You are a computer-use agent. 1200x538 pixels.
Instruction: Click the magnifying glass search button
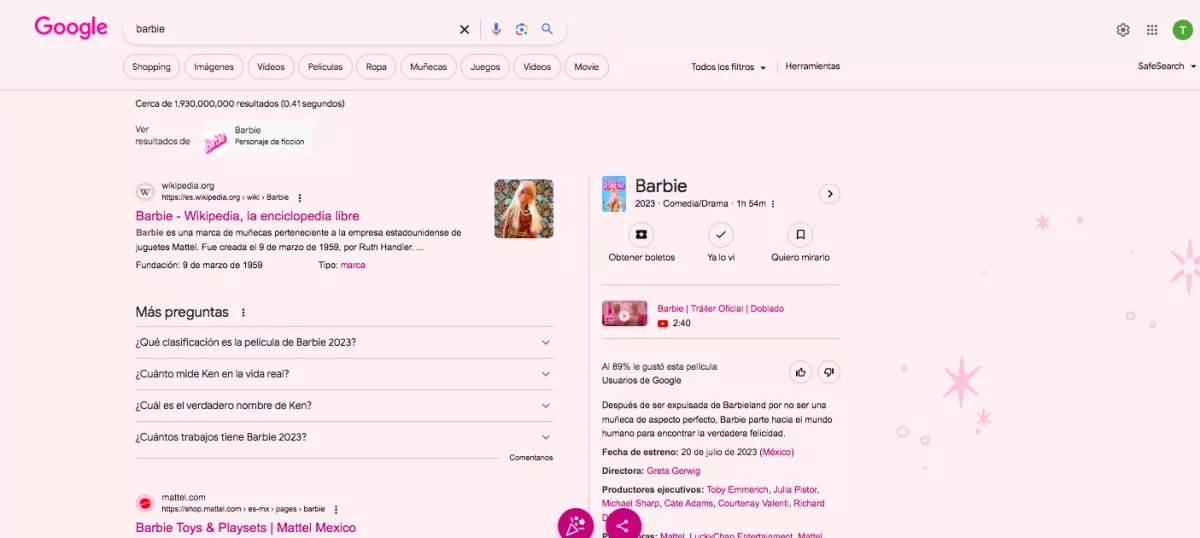tap(547, 29)
